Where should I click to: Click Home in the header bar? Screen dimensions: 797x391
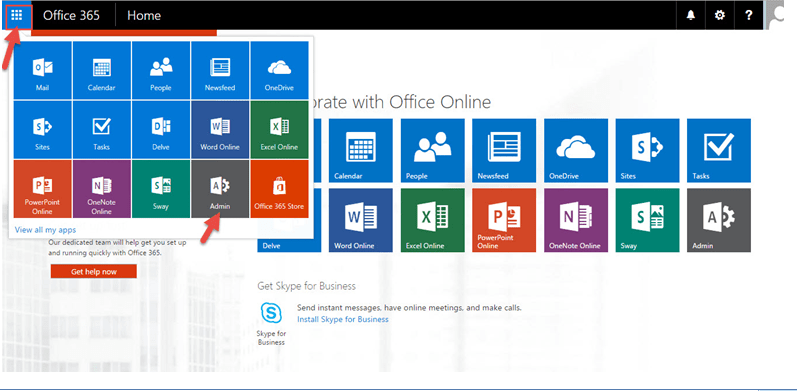144,15
